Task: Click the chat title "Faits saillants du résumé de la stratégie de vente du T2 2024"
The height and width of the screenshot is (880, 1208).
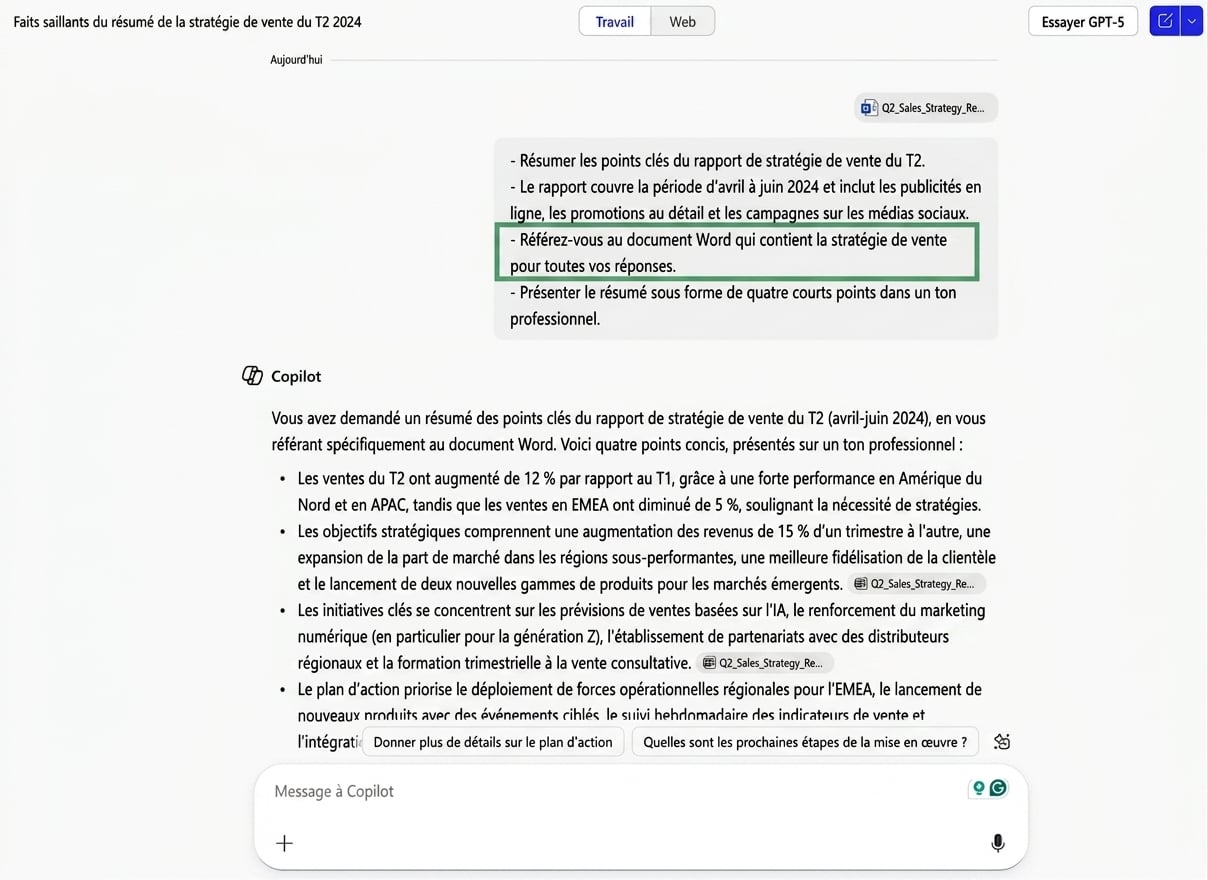Action: 187,21
